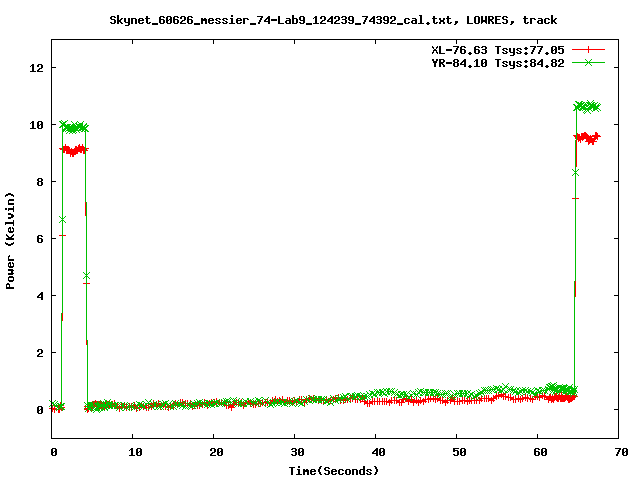
Task: Click y-axis tick label 6
Action: point(40,239)
